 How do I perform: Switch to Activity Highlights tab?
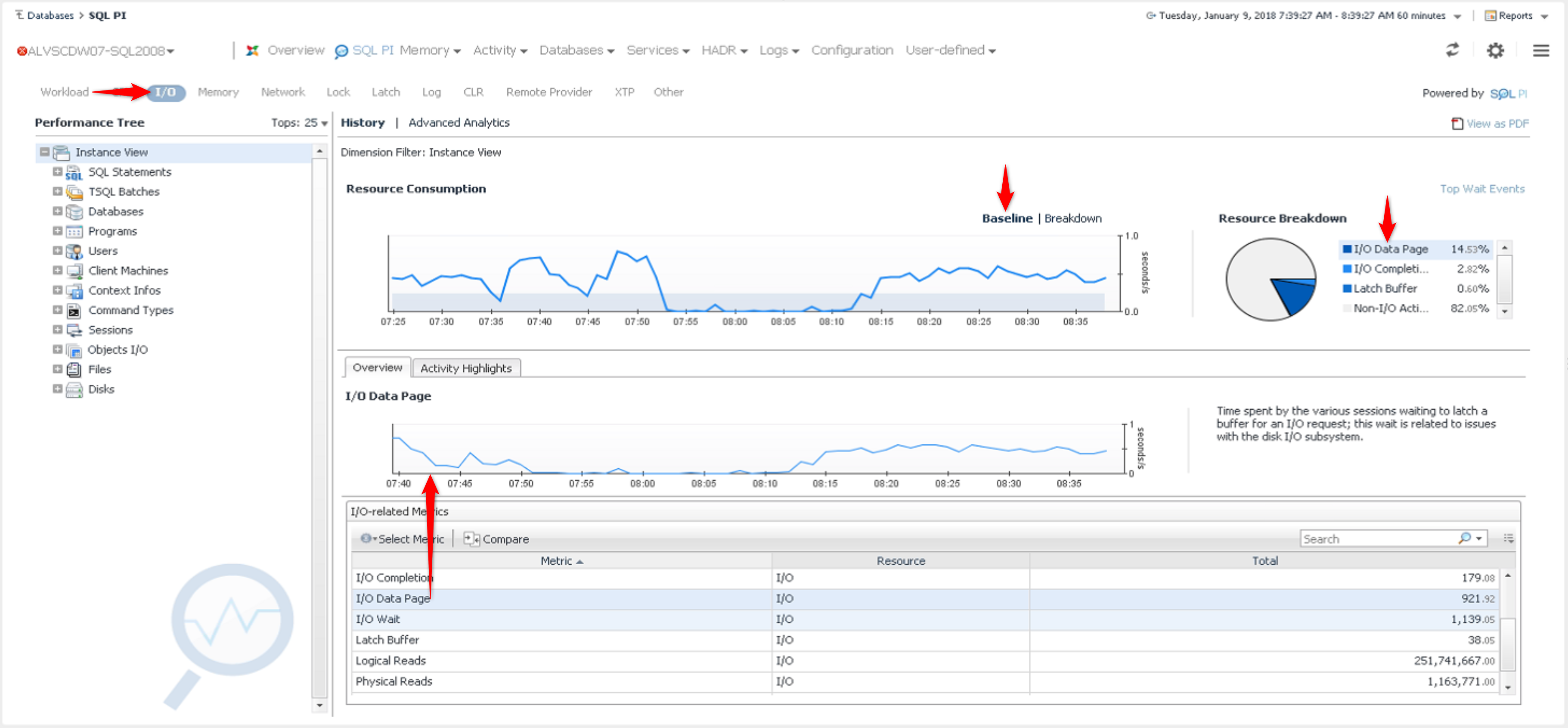coord(466,368)
